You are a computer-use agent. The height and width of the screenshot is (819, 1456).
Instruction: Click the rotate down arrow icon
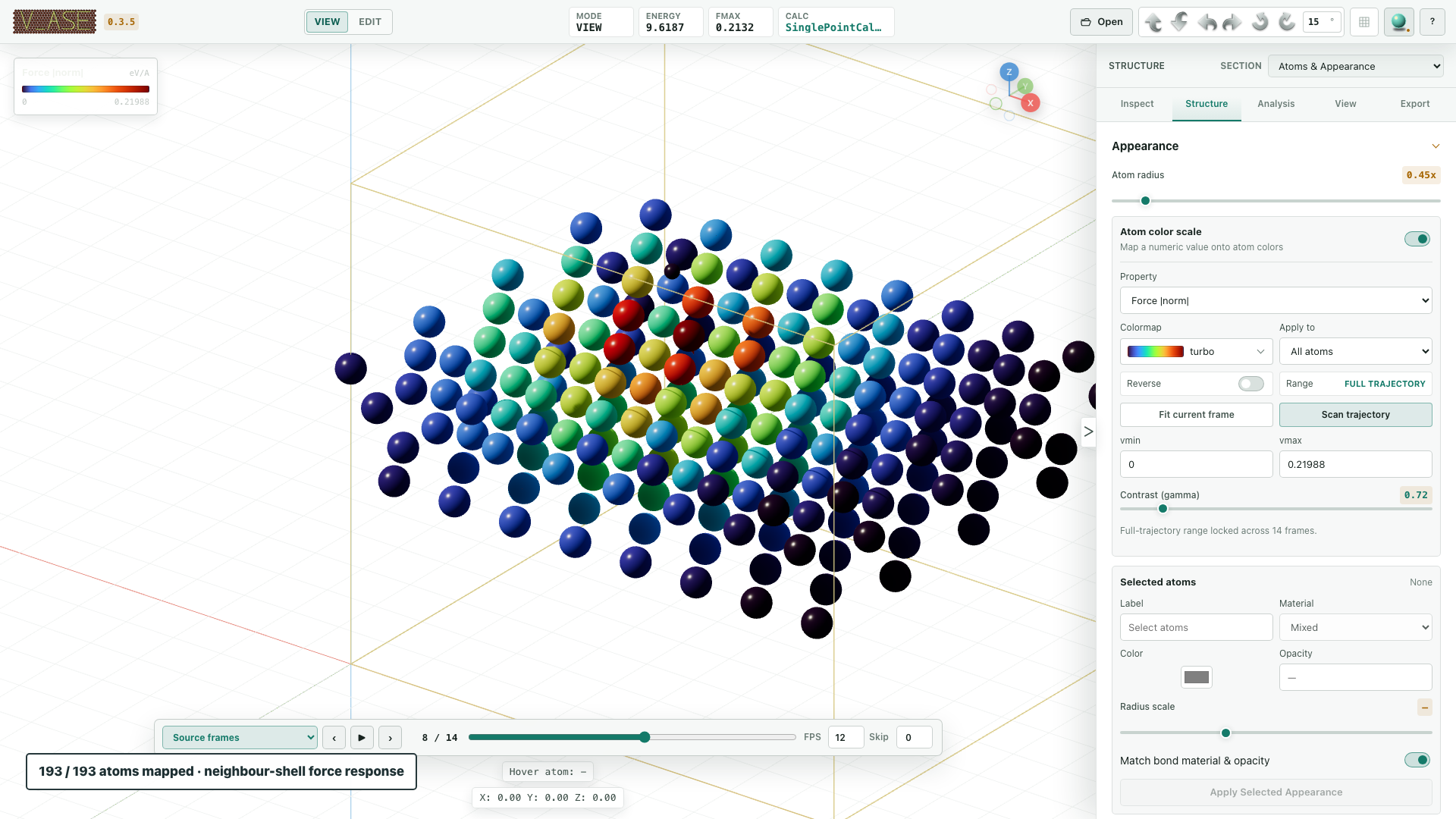click(1180, 22)
